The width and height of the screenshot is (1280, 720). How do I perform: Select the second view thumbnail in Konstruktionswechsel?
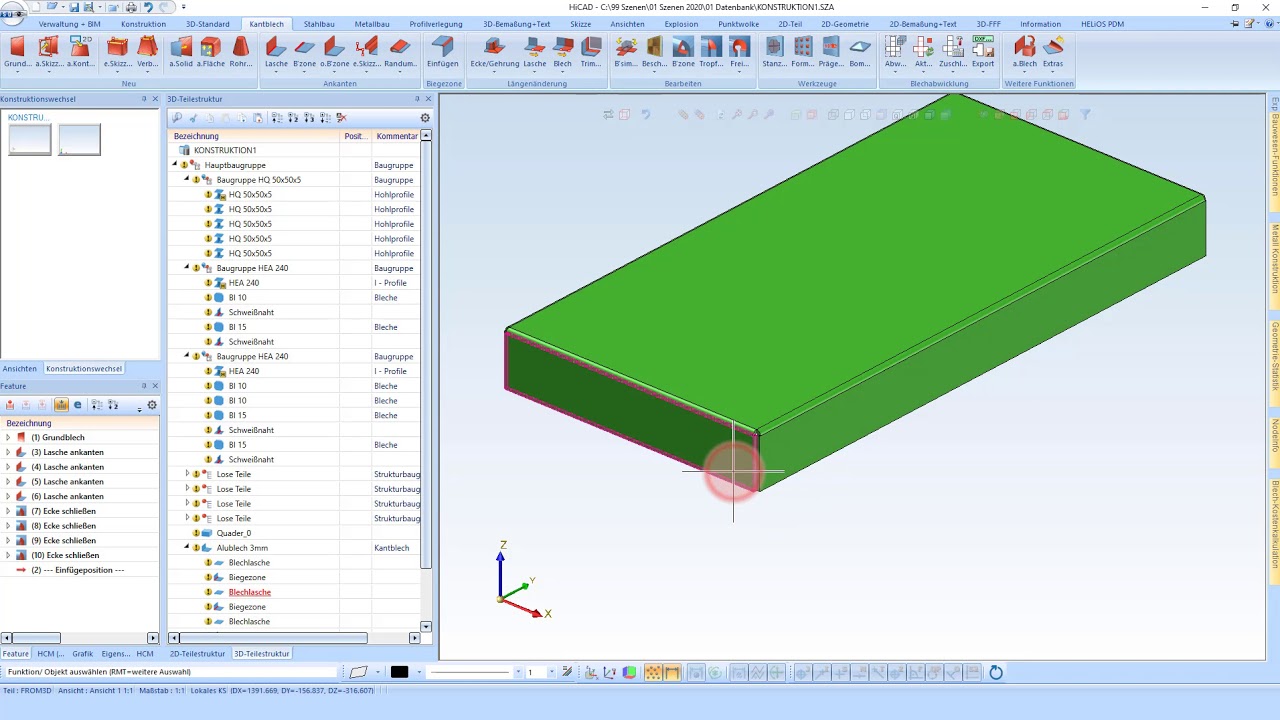point(80,140)
